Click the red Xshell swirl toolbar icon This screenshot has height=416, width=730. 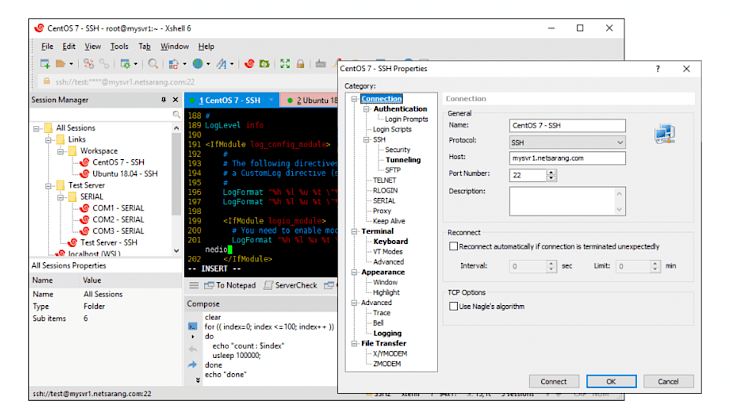[x=249, y=64]
